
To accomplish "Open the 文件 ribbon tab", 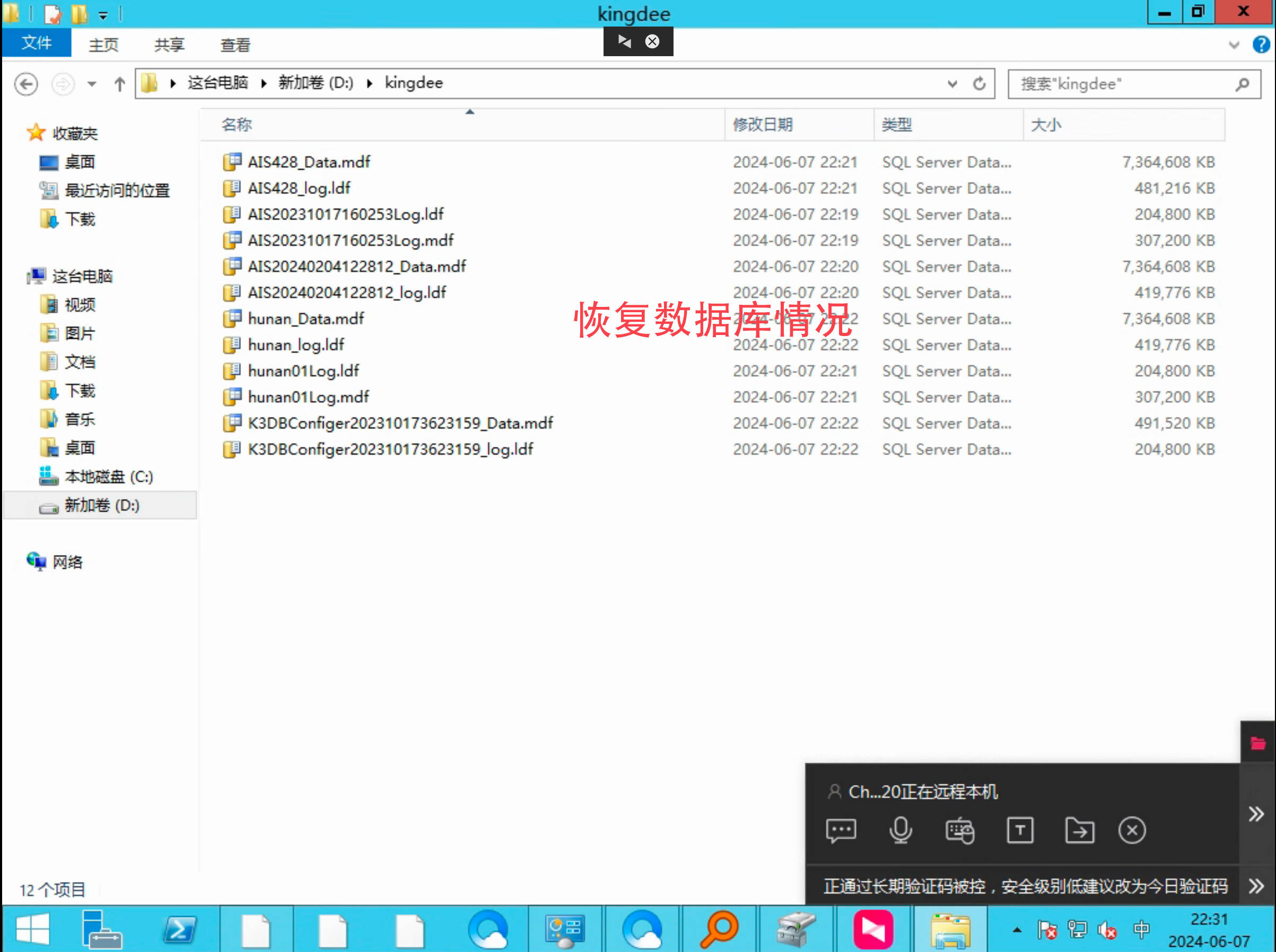I will [x=36, y=43].
